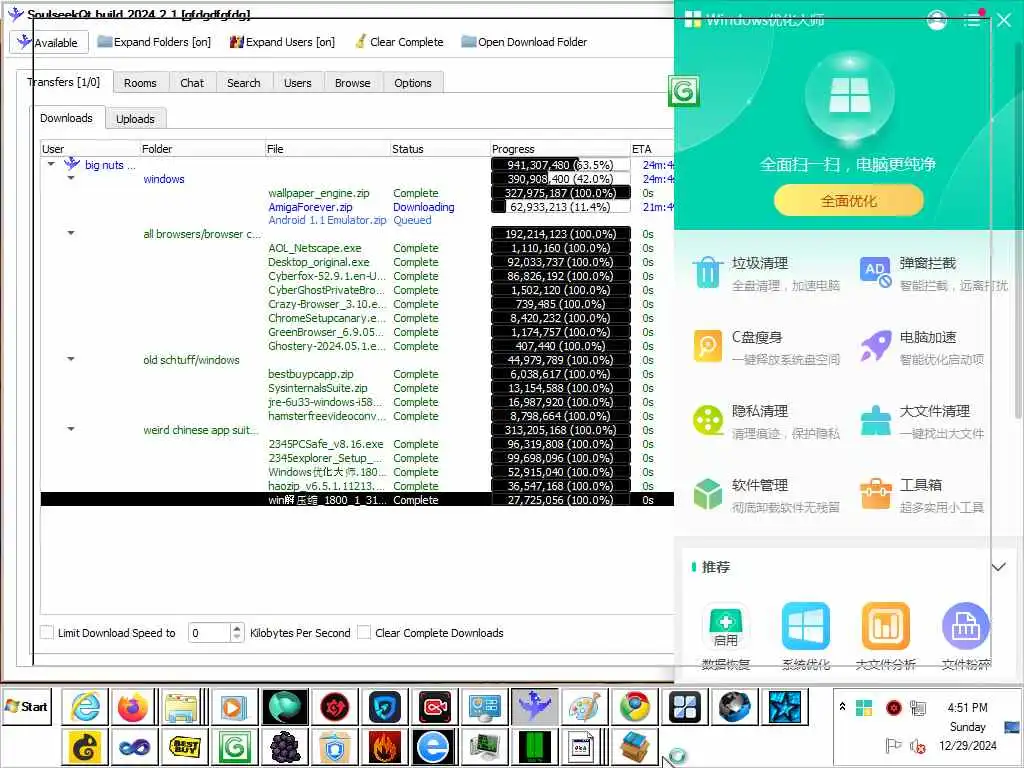This screenshot has width=1024, height=768.
Task: Click the download speed limit field
Action: pyautogui.click(x=209, y=632)
